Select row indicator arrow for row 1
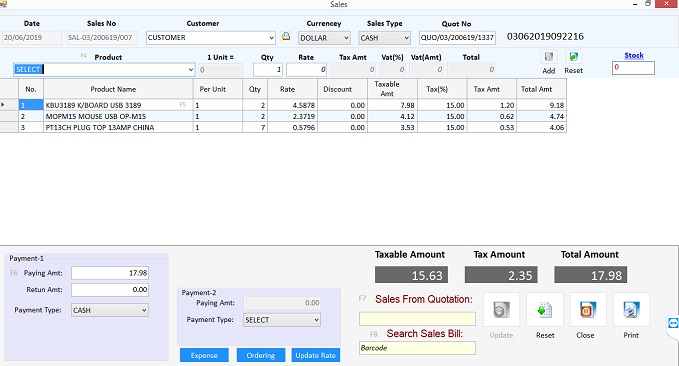 tap(3, 105)
